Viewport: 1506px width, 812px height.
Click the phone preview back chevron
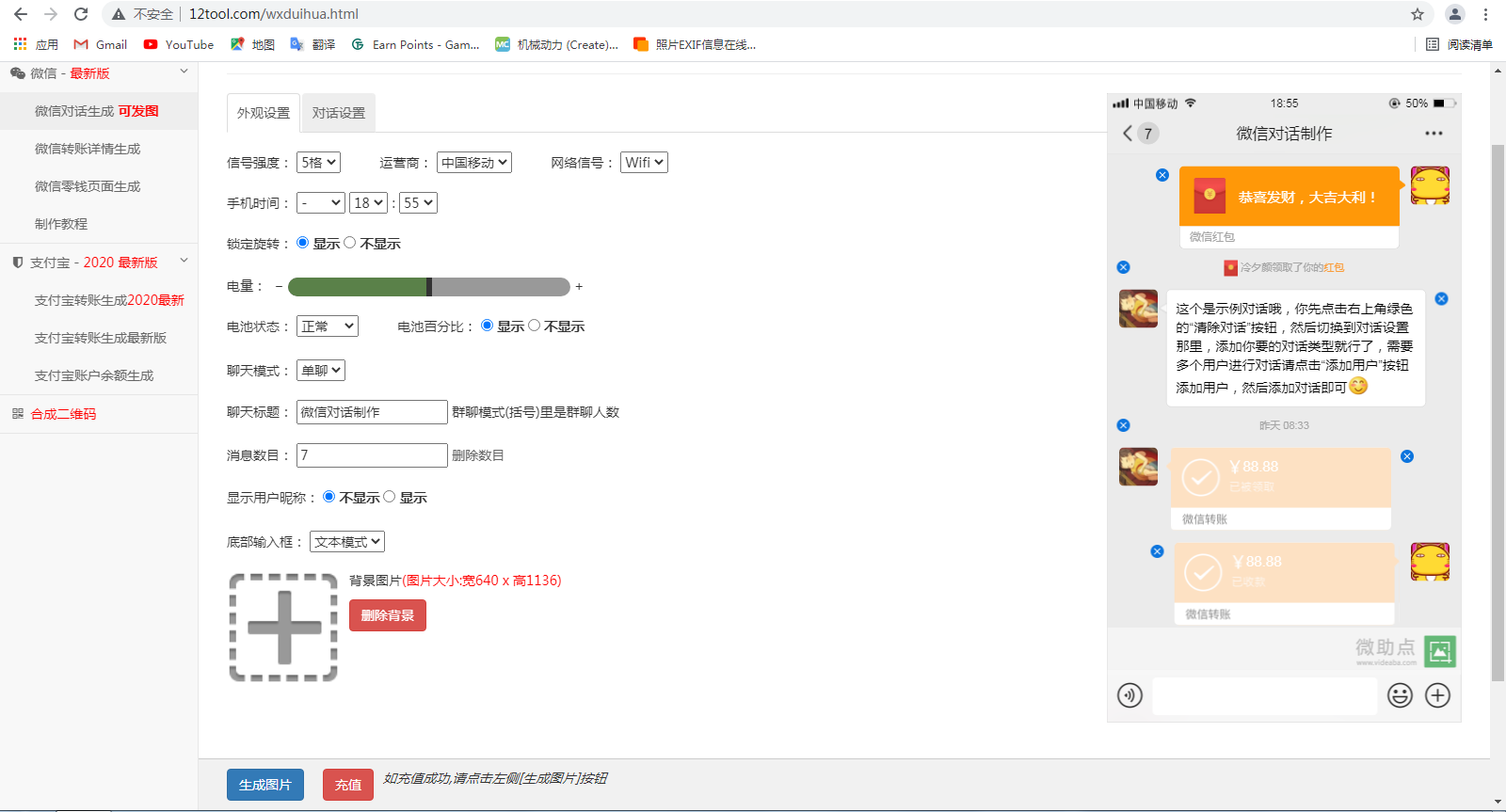coord(1128,134)
